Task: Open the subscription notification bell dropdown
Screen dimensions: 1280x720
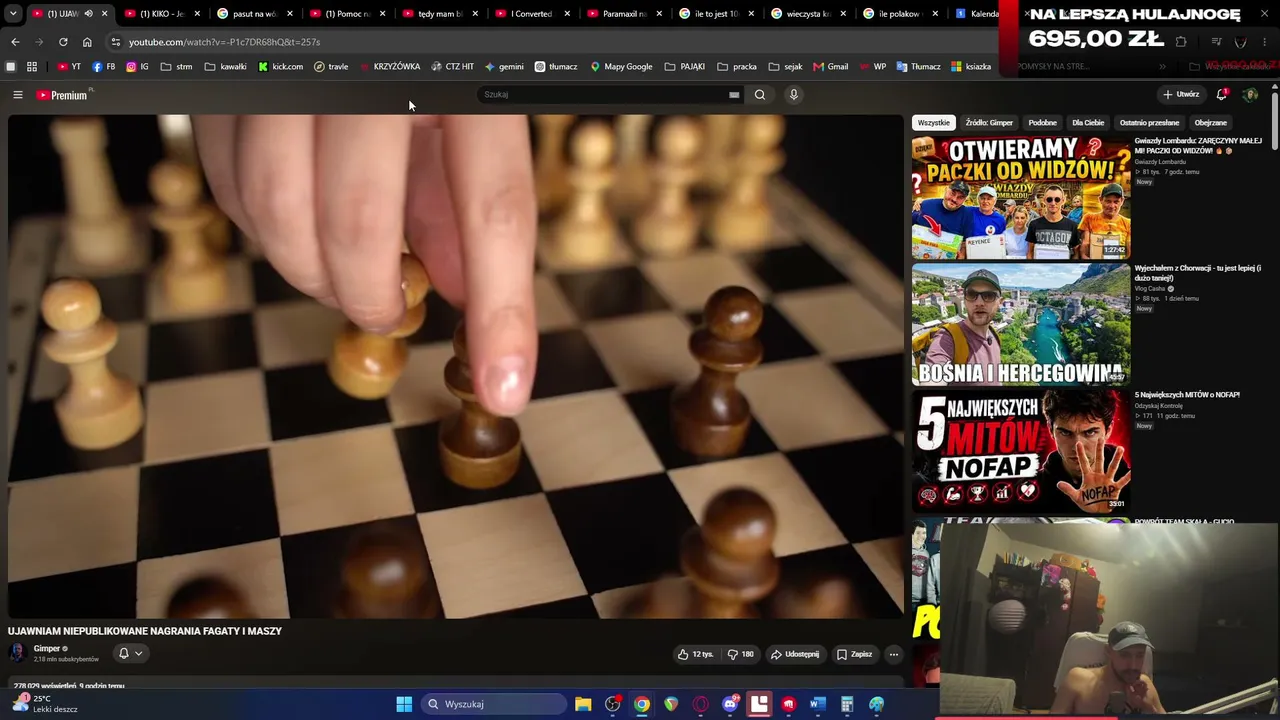Action: [x=130, y=653]
